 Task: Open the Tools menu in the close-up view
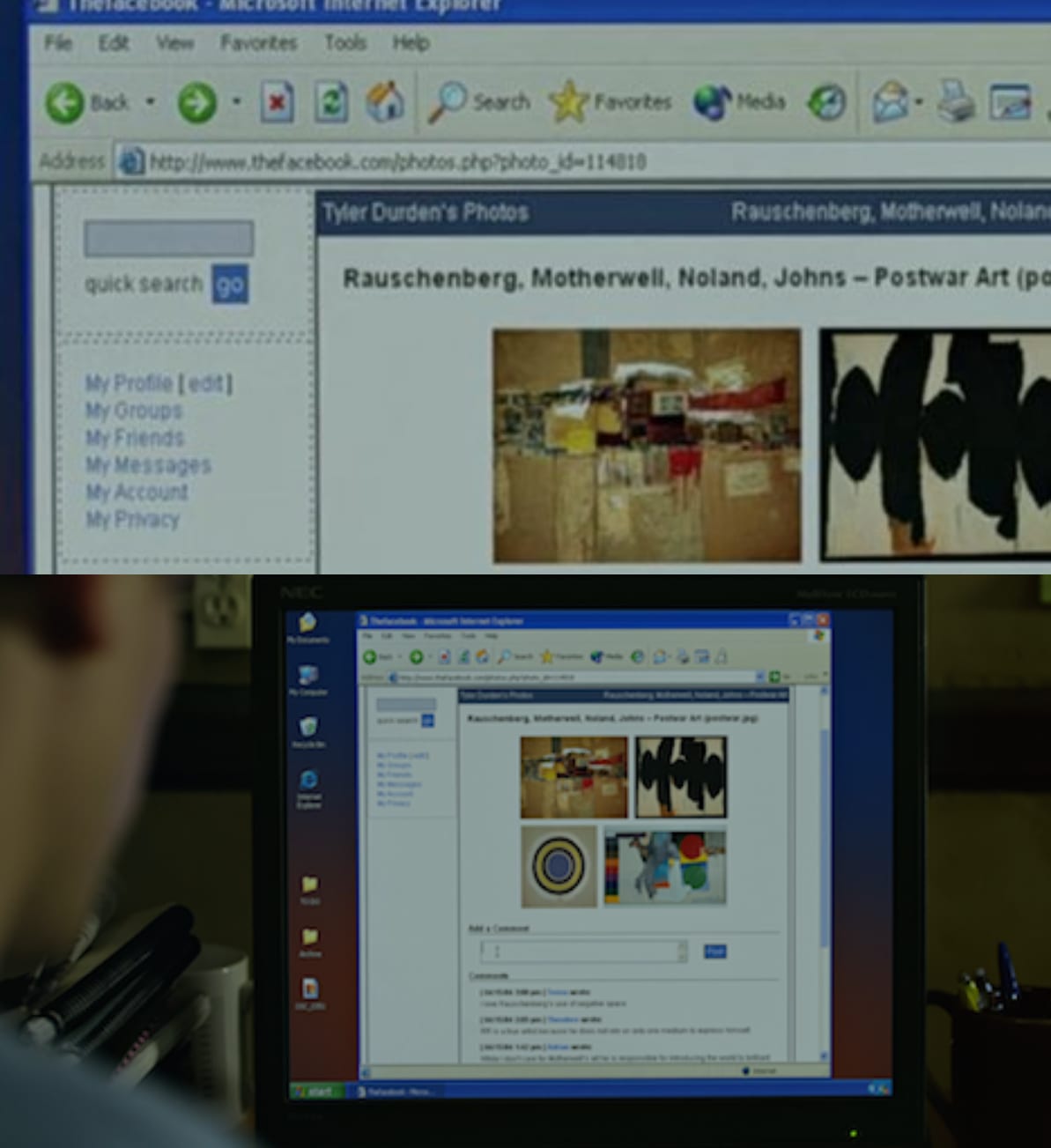pos(344,42)
